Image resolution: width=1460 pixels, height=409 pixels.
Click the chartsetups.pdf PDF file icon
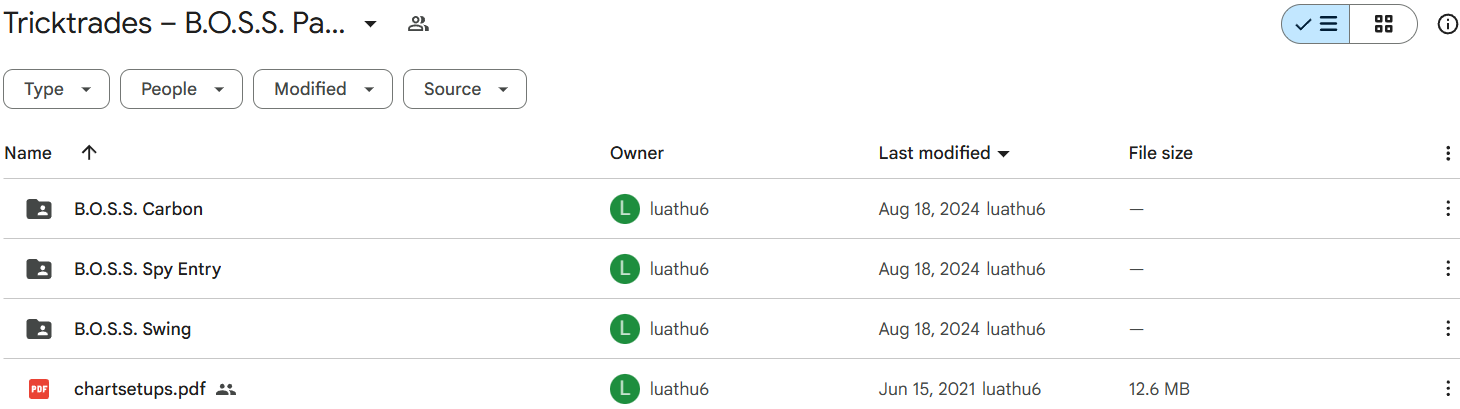coord(39,389)
